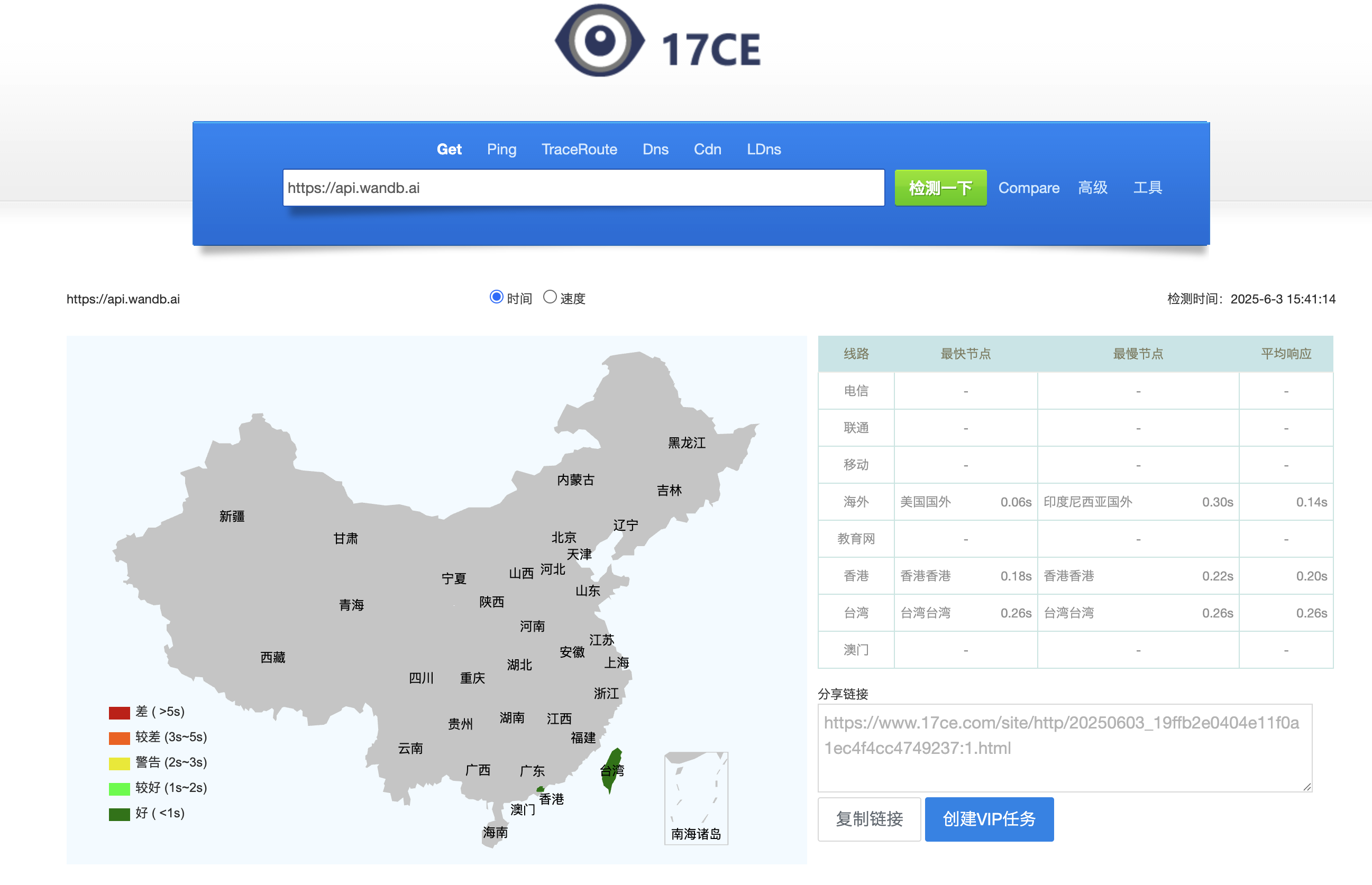The image size is (1372, 885).
Task: Switch to the Ping tab
Action: coord(501,150)
